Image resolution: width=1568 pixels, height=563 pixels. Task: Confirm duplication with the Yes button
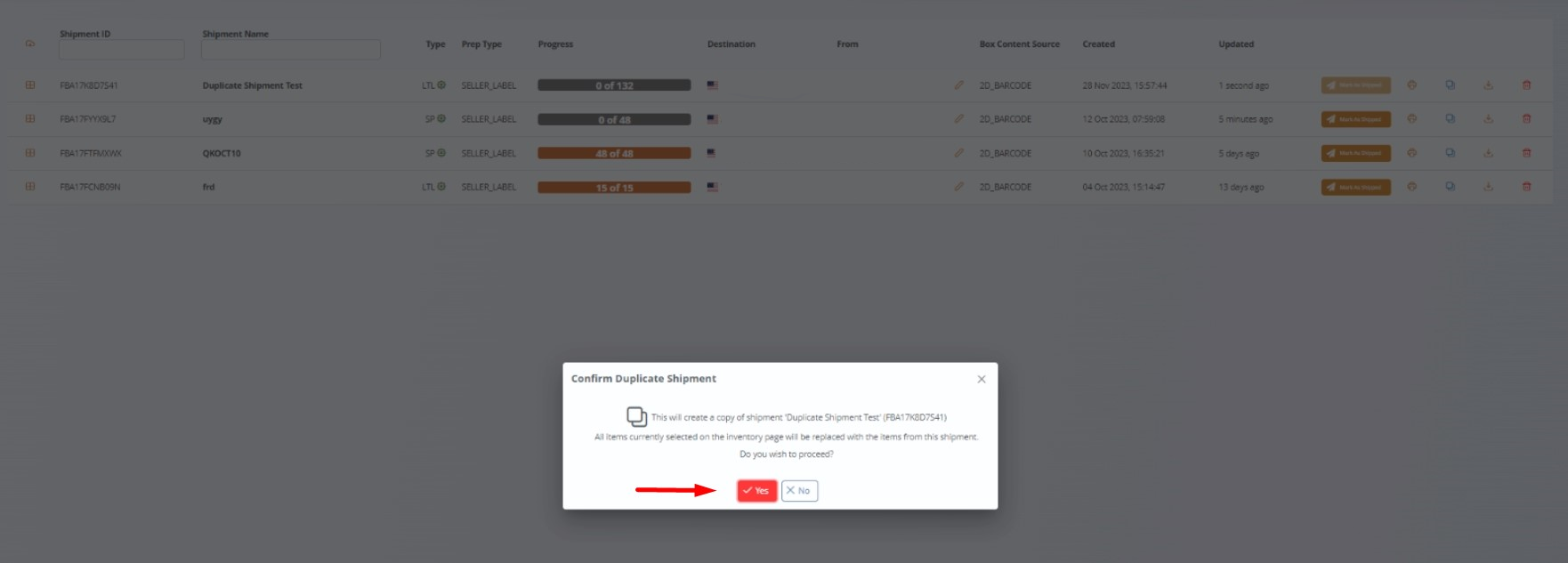[x=756, y=491]
